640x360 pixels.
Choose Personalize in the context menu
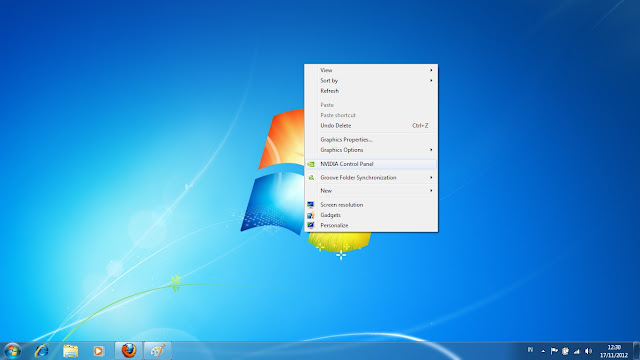coord(371,225)
